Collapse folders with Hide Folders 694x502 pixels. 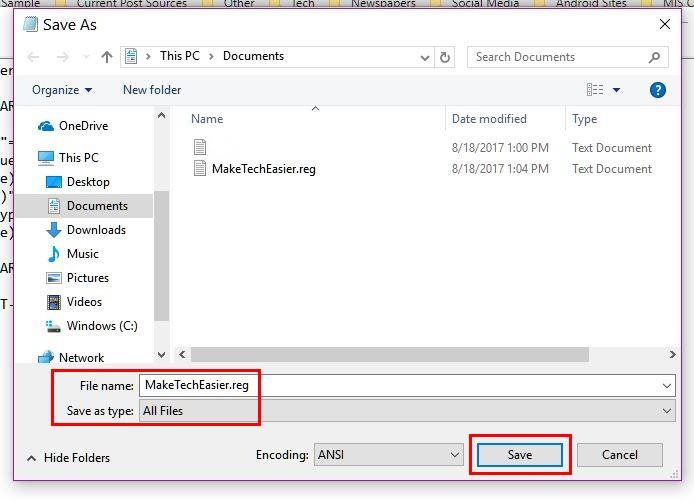[69, 458]
